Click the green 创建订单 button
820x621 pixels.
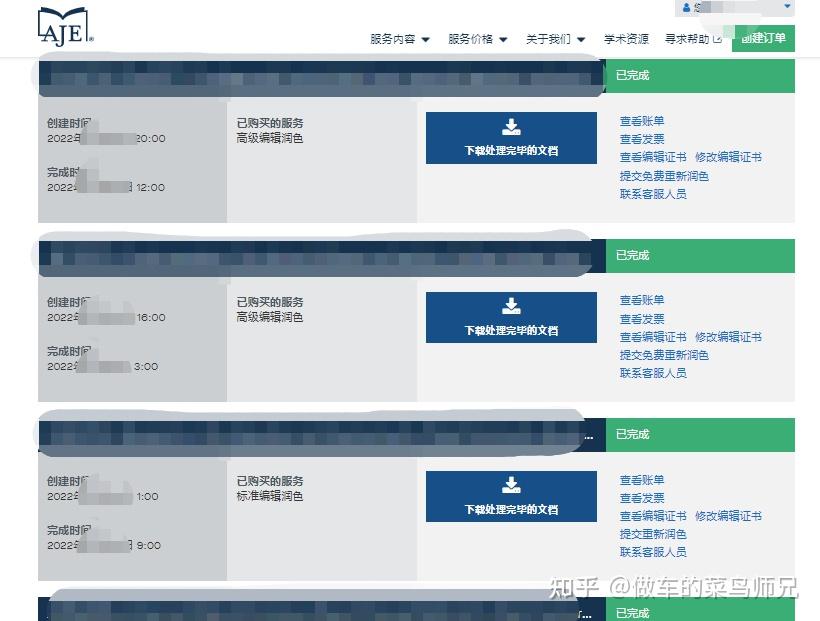[763, 38]
